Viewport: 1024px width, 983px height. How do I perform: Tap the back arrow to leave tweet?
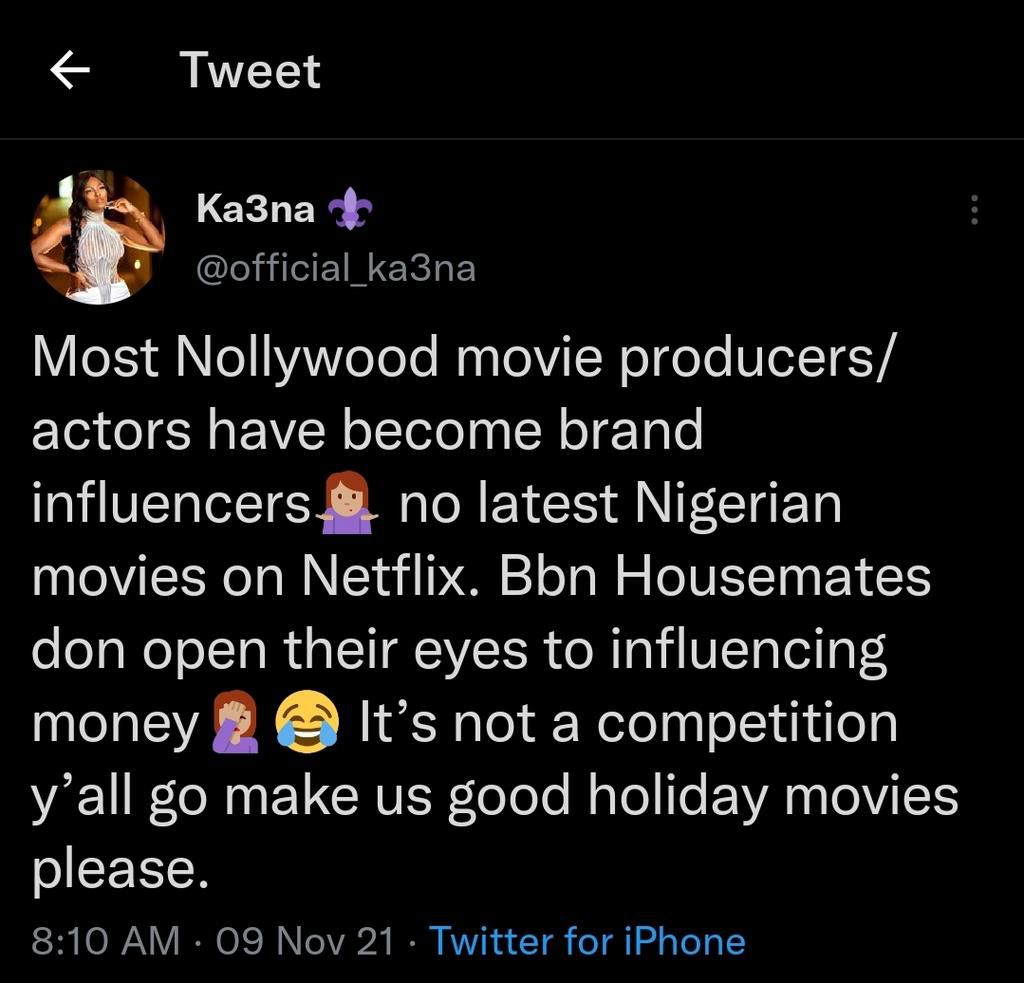[69, 71]
